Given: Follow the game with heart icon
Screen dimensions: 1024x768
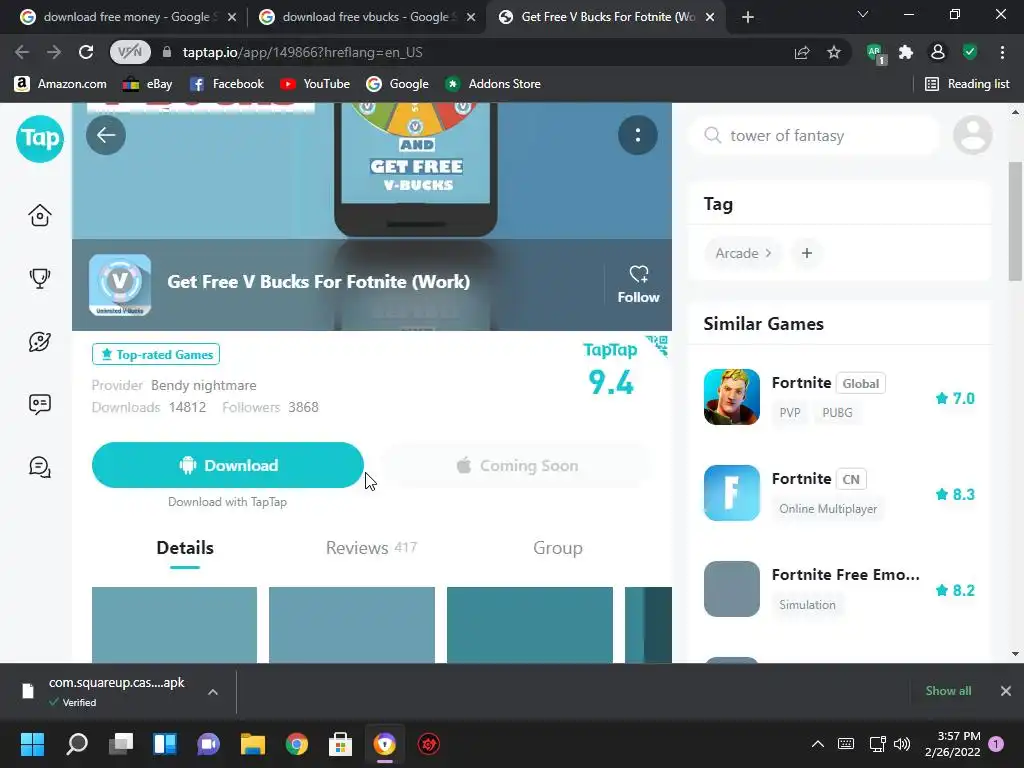Looking at the screenshot, I should (638, 285).
